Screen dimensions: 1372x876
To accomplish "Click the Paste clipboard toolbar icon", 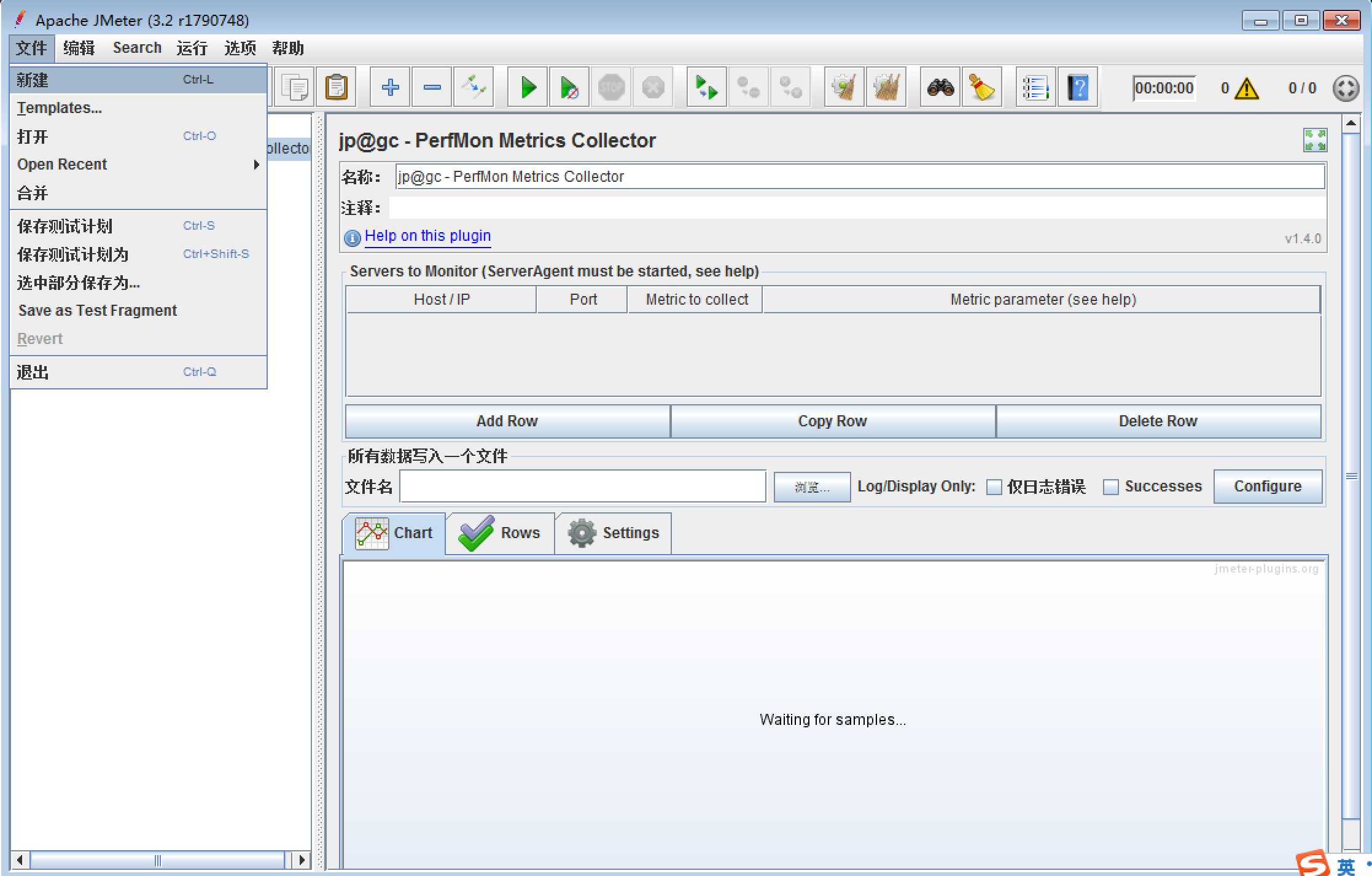I will tap(337, 87).
